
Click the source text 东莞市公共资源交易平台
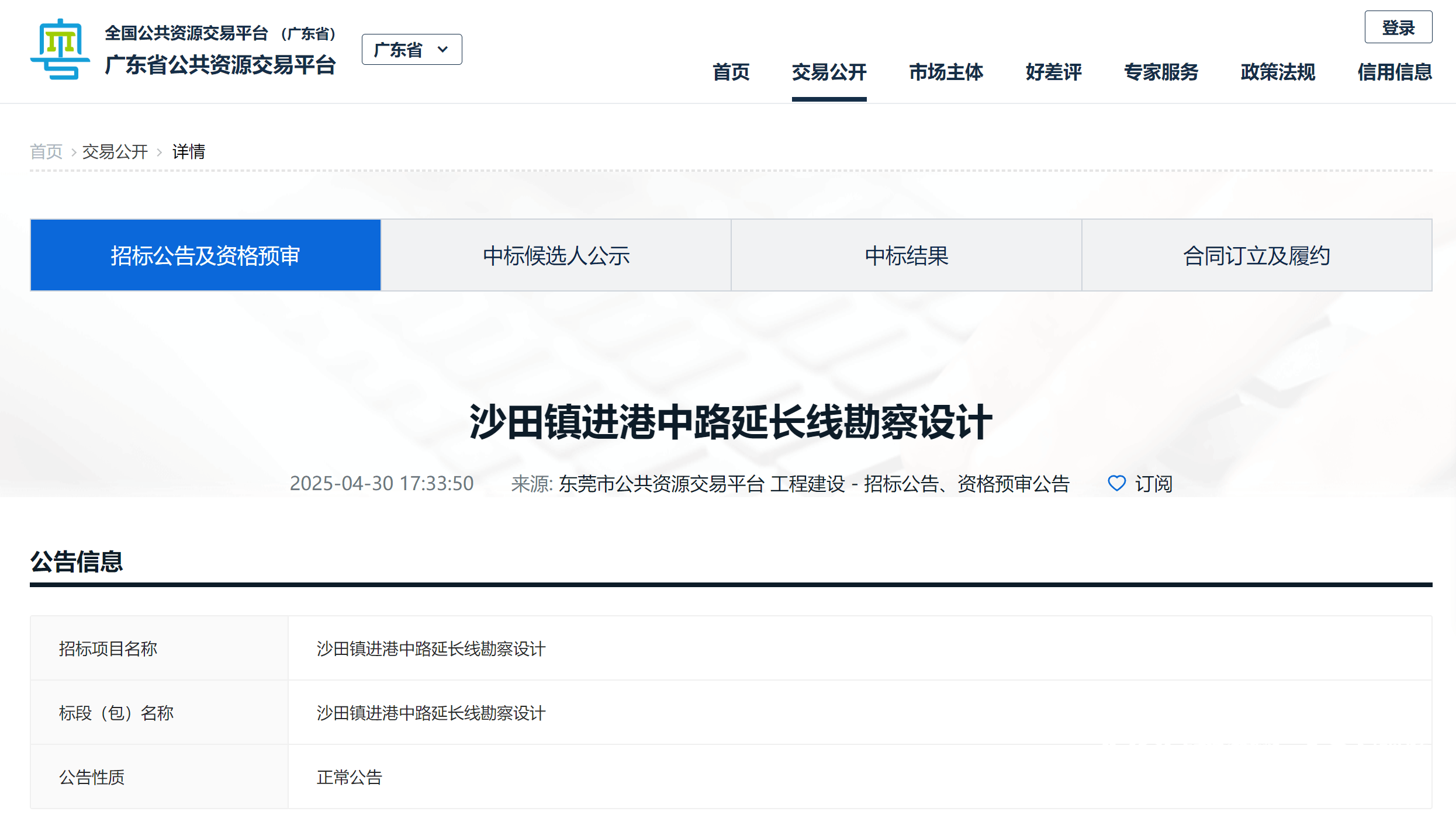(661, 484)
